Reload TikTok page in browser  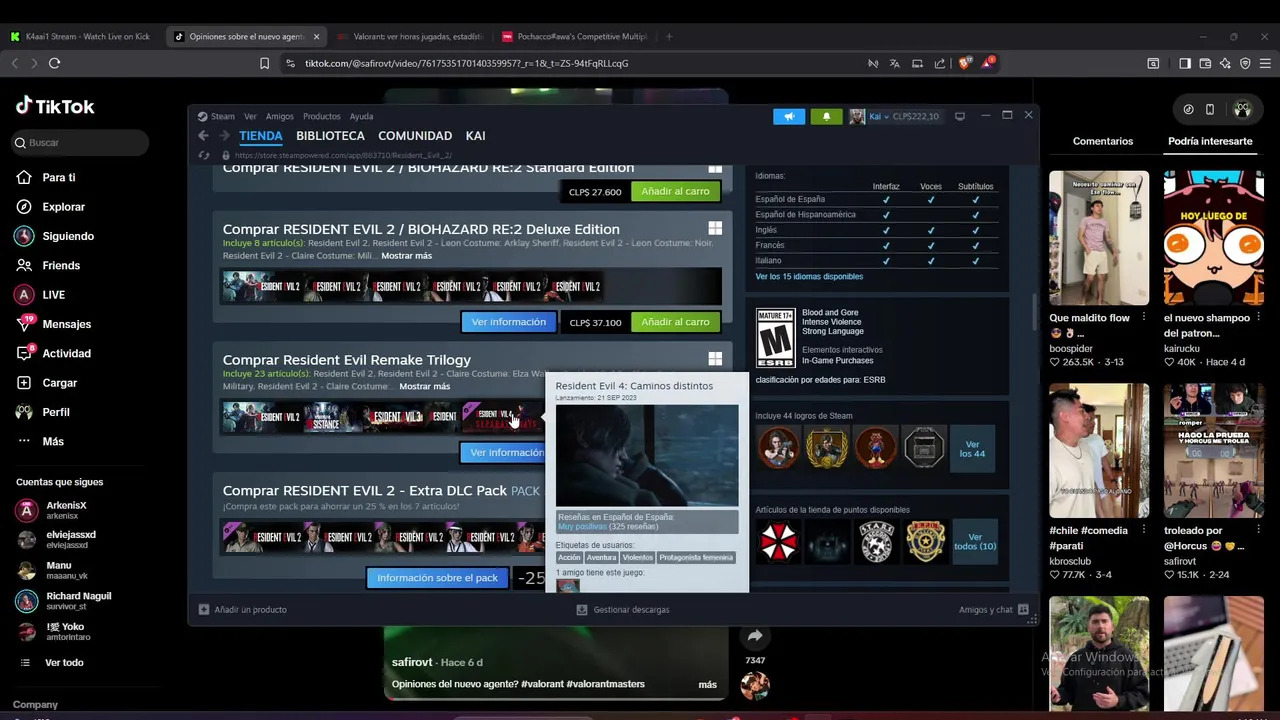click(54, 63)
